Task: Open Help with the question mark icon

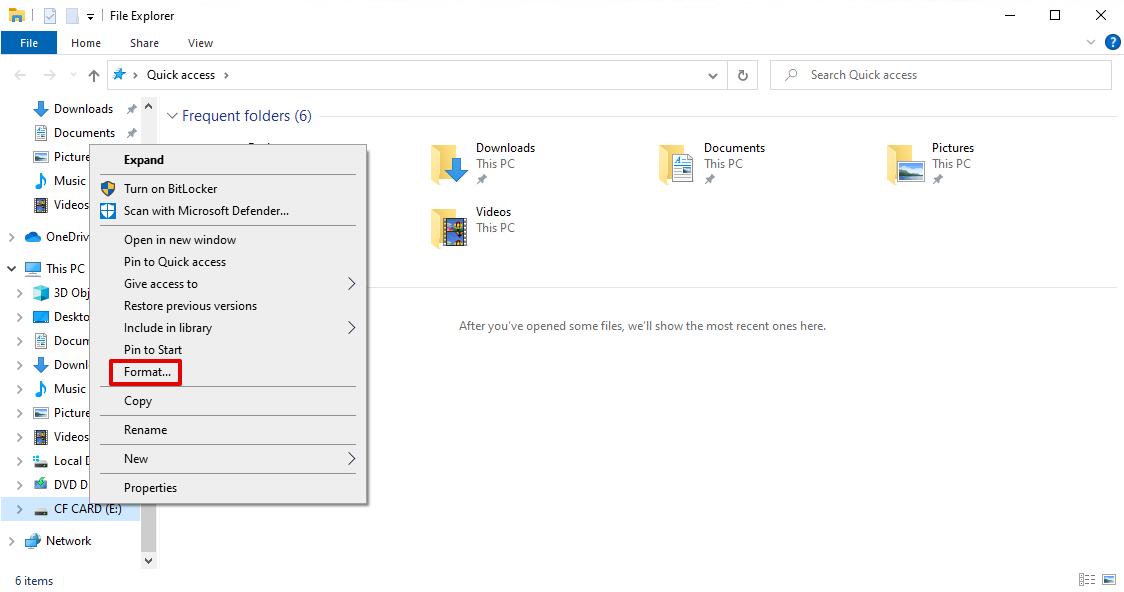Action: click(1113, 42)
